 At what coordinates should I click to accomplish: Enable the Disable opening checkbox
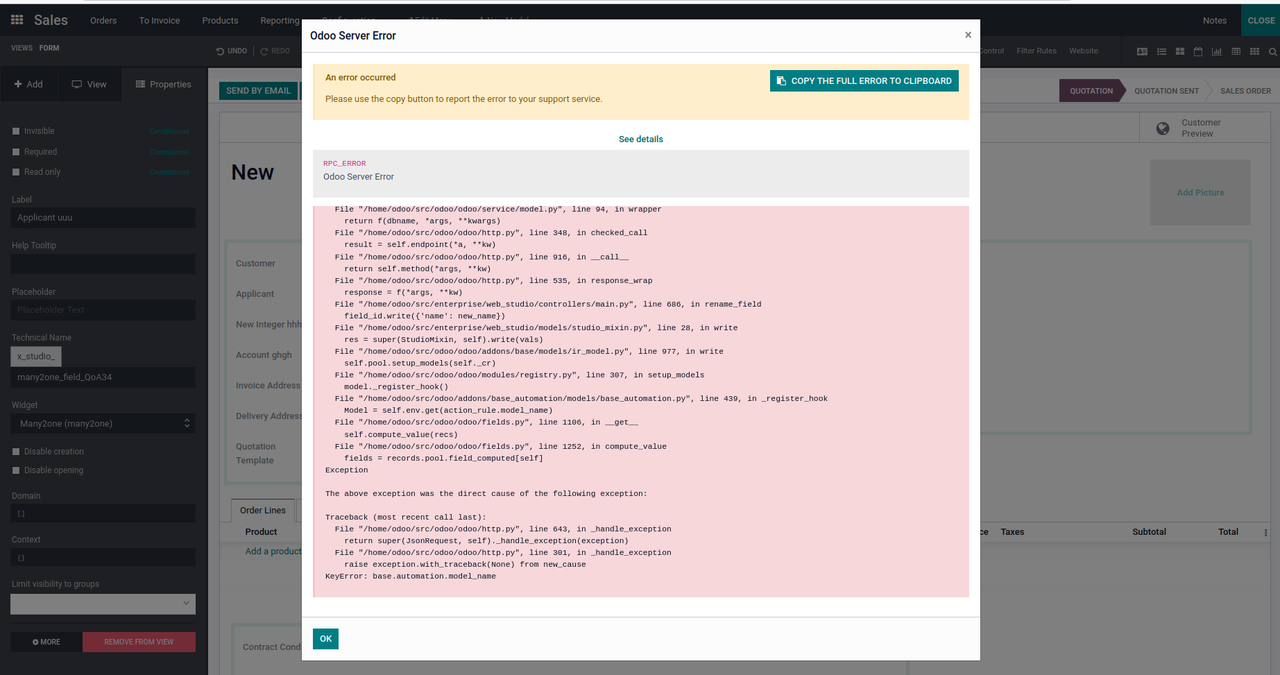click(x=15, y=470)
